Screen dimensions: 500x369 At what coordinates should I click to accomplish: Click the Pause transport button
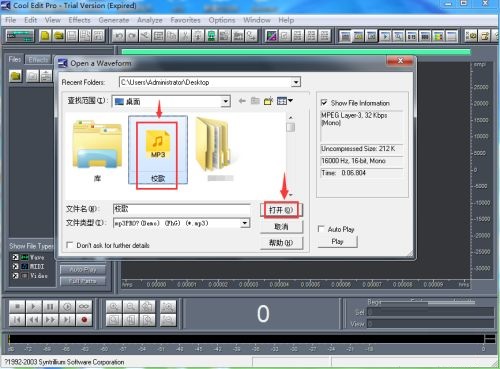50,306
